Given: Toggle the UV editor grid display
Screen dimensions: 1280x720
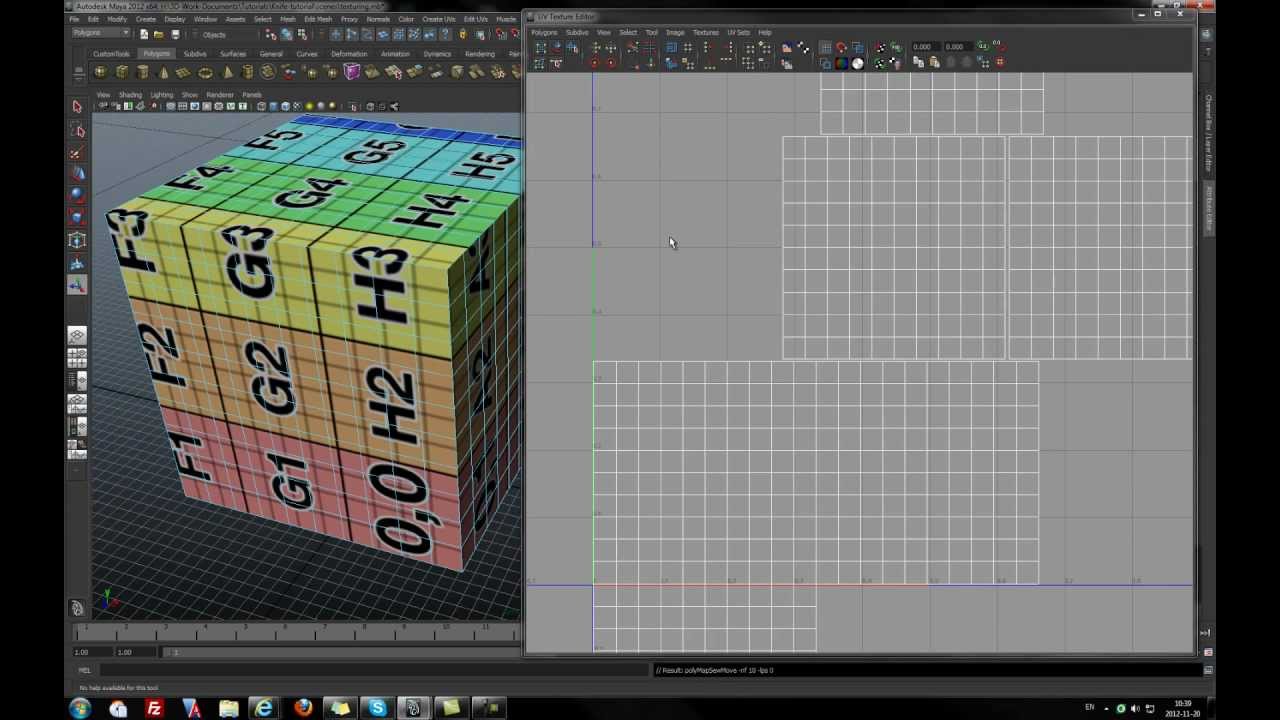Looking at the screenshot, I should point(825,48).
